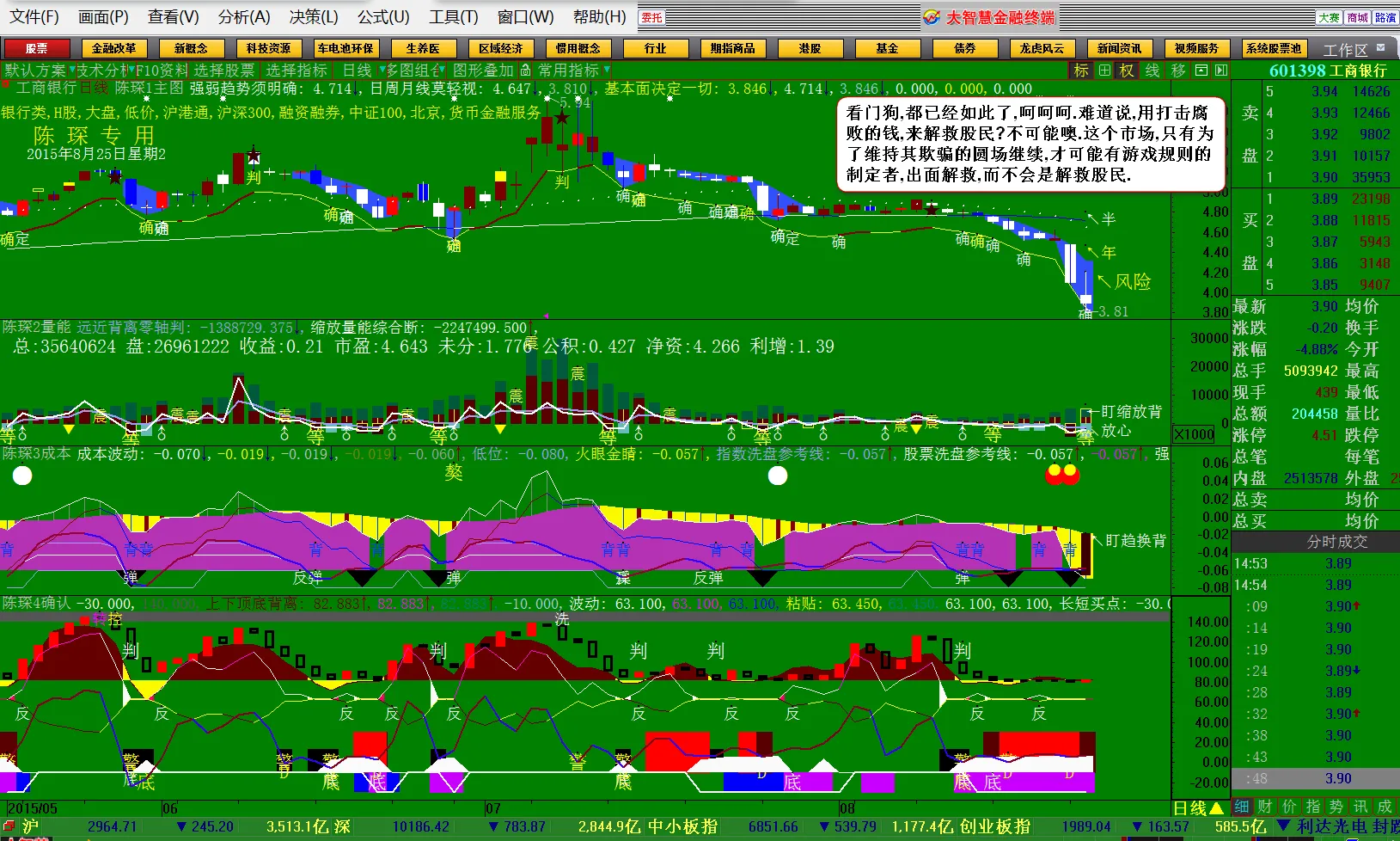The image size is (1400, 841).
Task: Toggle the 权 ex-rights adjustment button
Action: (1127, 71)
